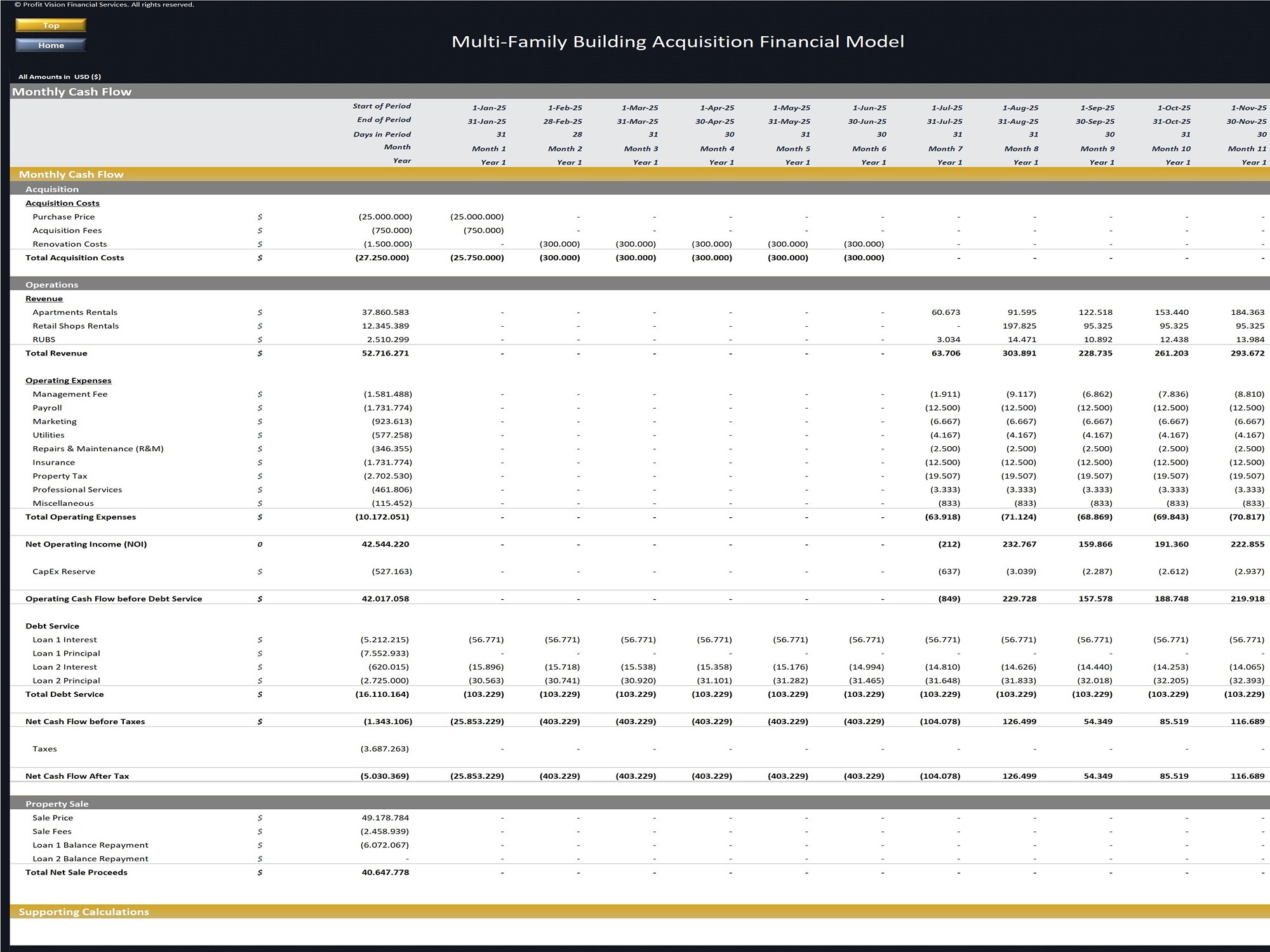Image resolution: width=1270 pixels, height=952 pixels.
Task: Click the Retail Shops Rentals label
Action: pos(76,326)
